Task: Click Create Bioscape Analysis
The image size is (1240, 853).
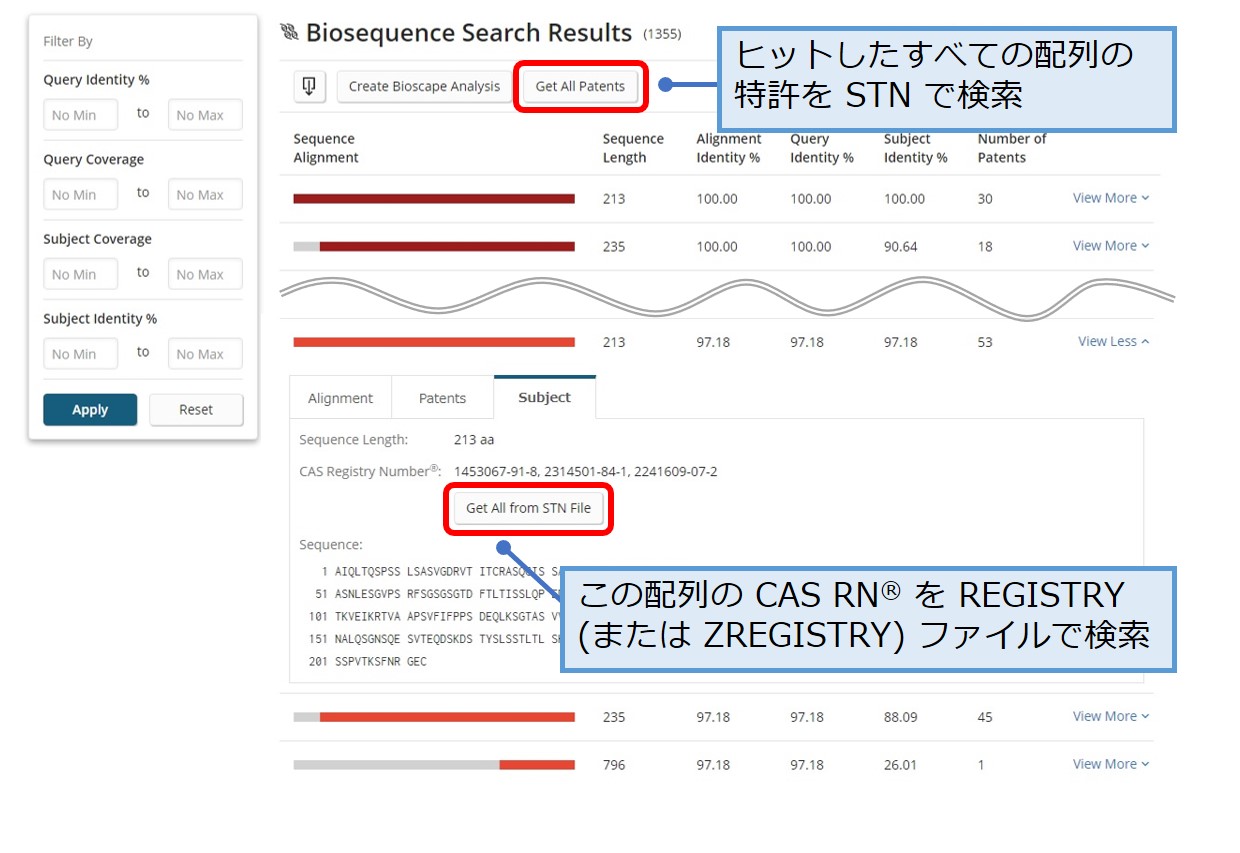Action: [424, 86]
